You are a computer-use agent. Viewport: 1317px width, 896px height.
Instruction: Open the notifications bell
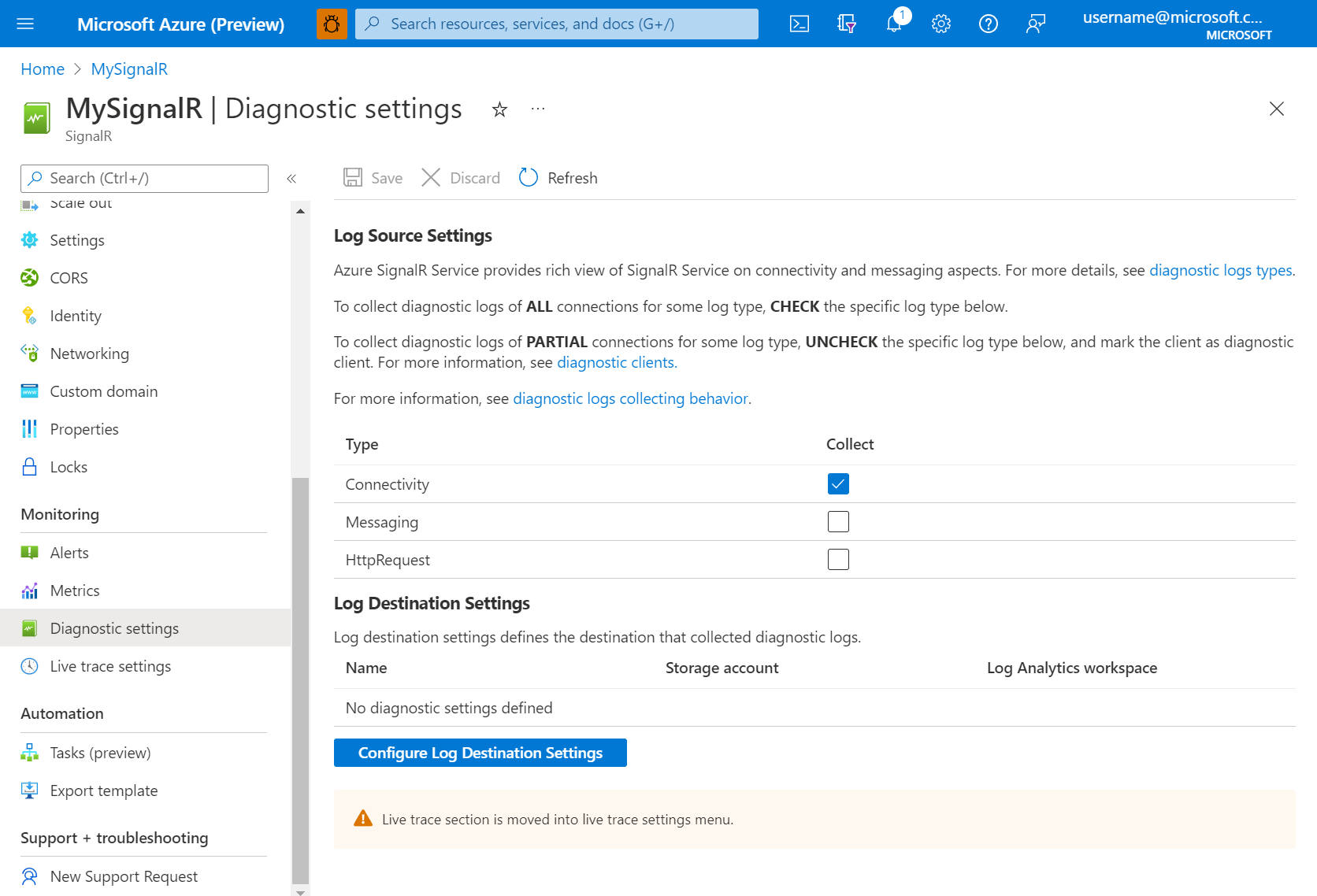(894, 24)
